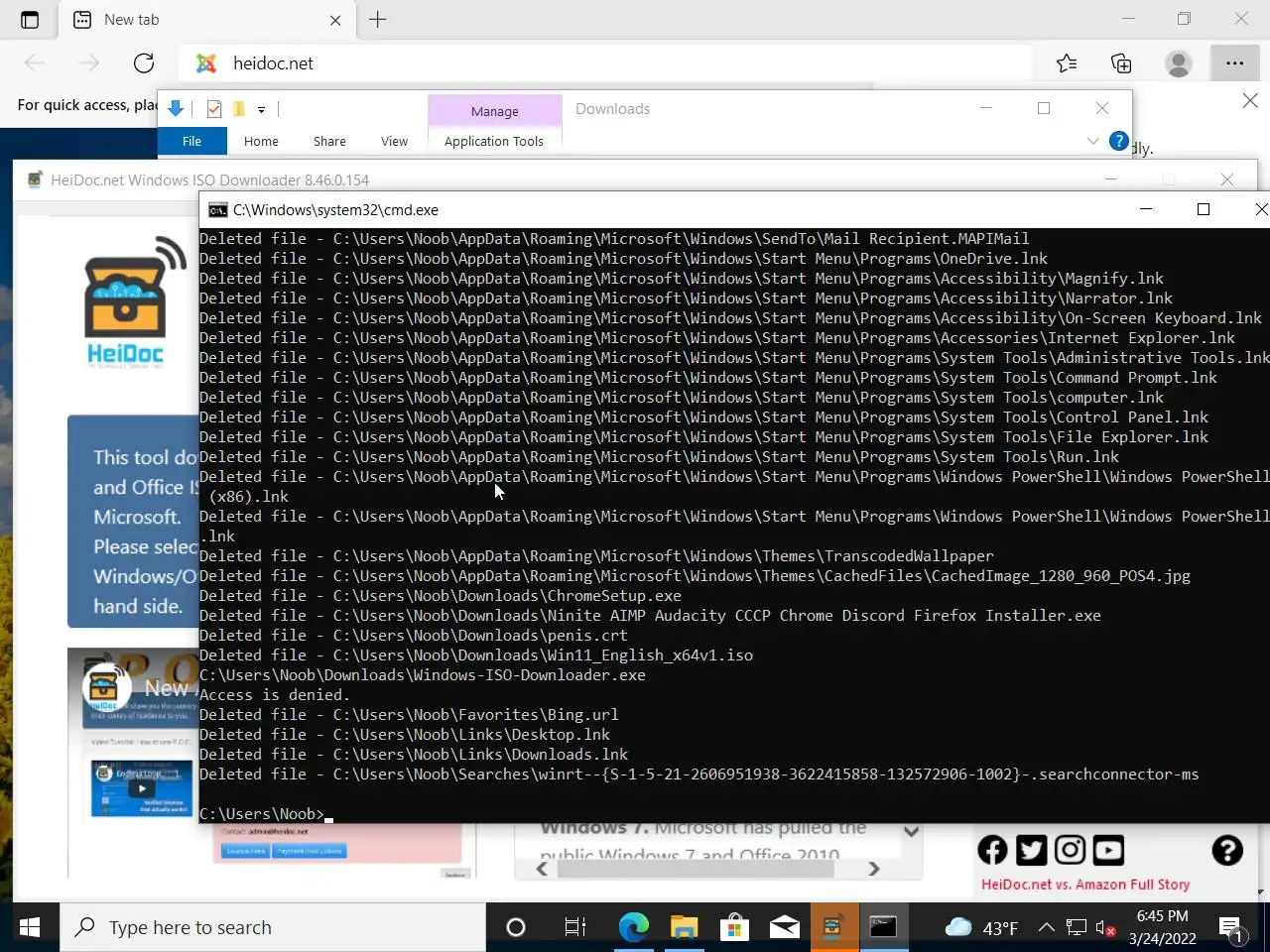Open Microsoft Store from taskbar

pos(734,927)
